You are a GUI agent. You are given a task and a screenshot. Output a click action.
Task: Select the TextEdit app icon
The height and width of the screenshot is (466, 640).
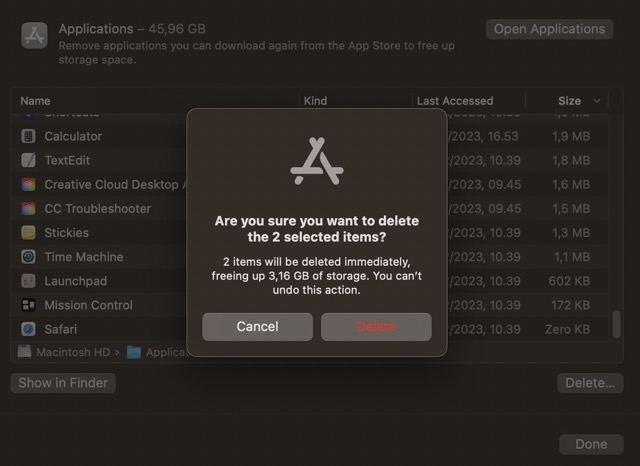[28, 160]
